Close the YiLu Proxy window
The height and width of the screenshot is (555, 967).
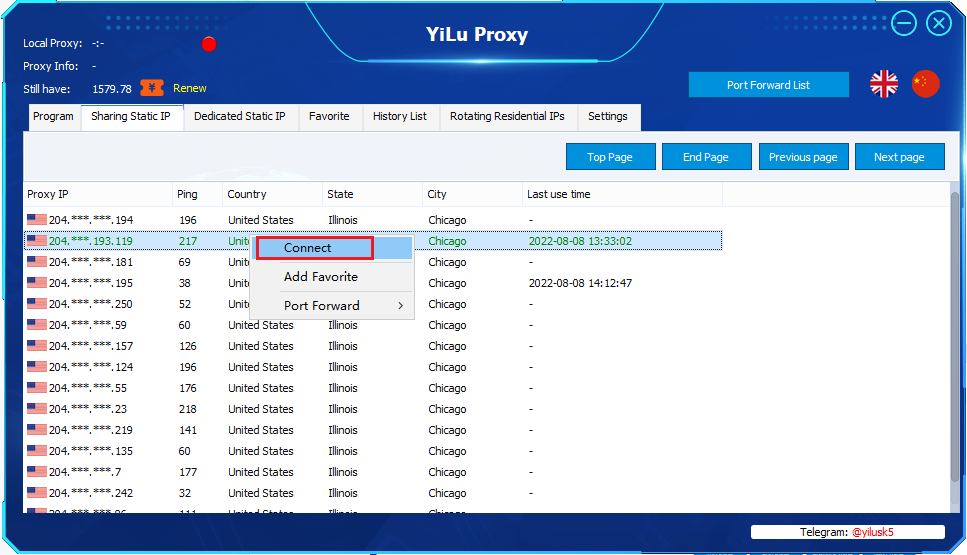coord(939,23)
